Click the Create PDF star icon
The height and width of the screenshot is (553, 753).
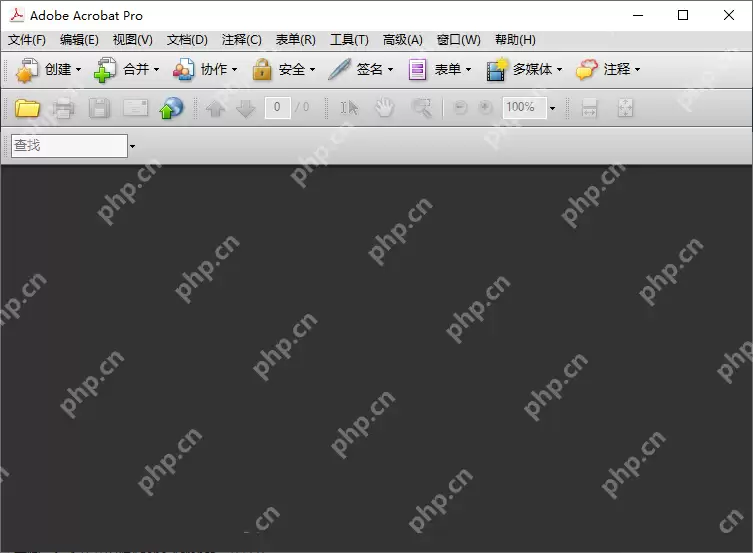27,70
